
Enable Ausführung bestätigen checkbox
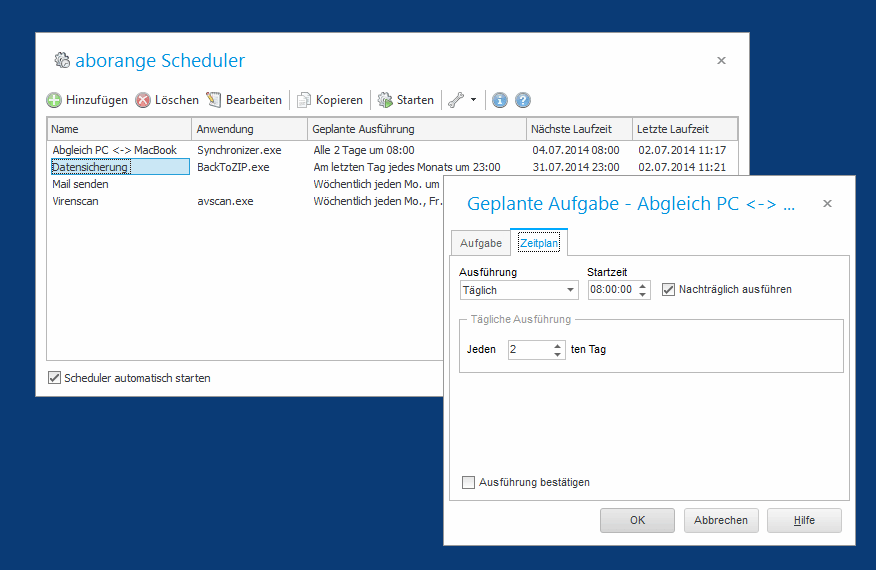[x=468, y=482]
